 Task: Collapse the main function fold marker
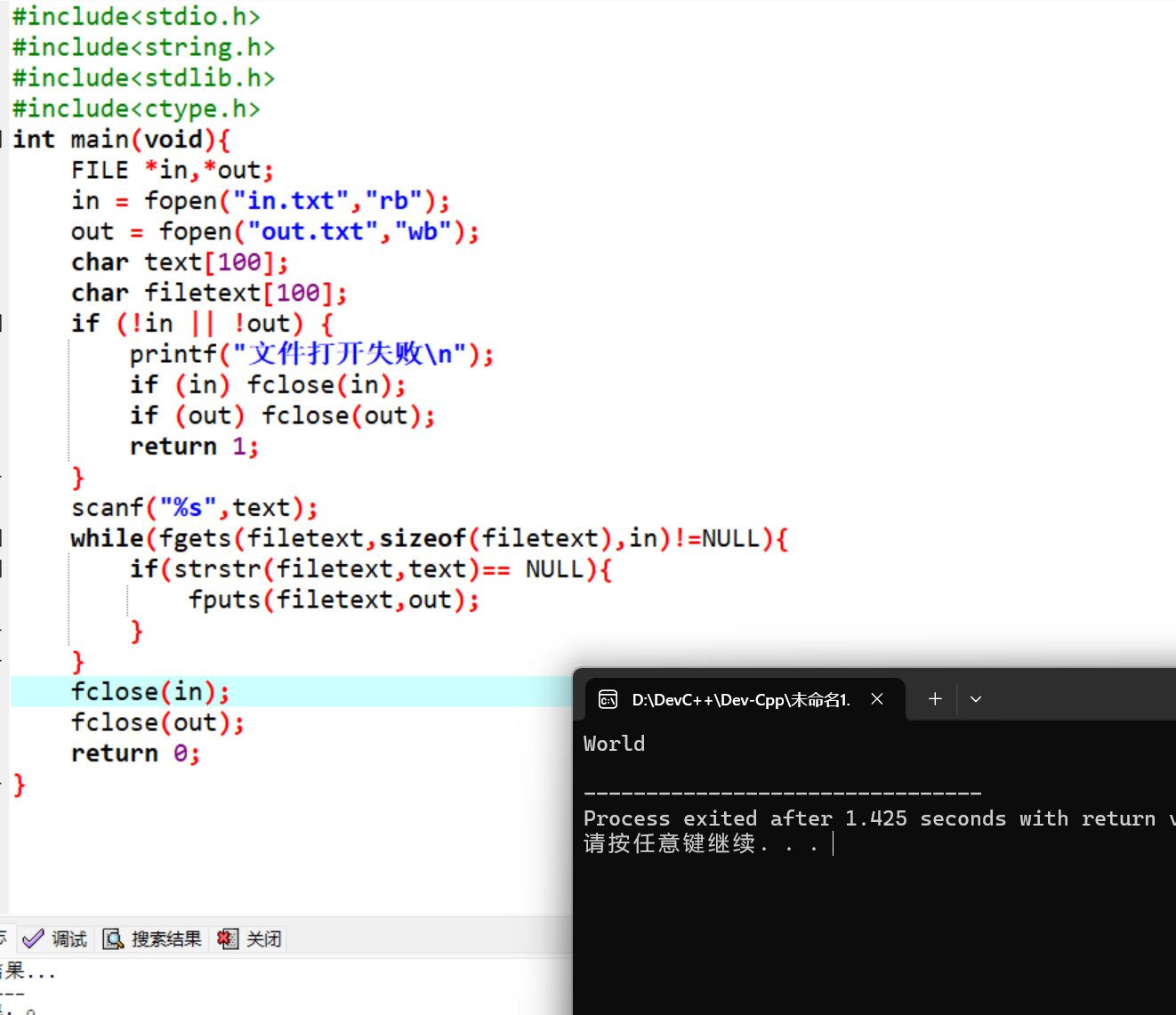click(3, 139)
